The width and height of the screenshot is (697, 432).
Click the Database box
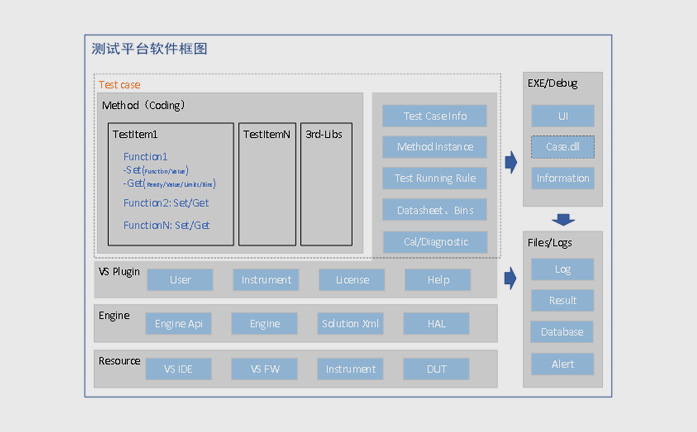562,332
